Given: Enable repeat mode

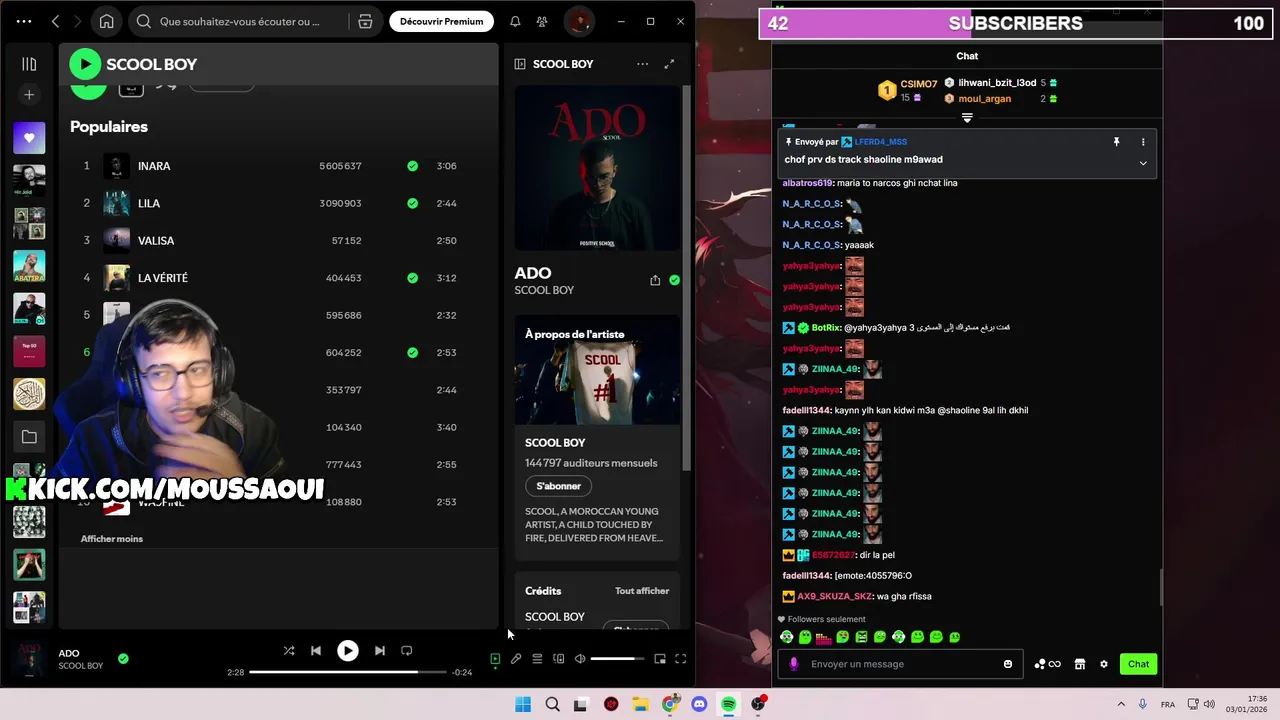Looking at the screenshot, I should coord(407,651).
